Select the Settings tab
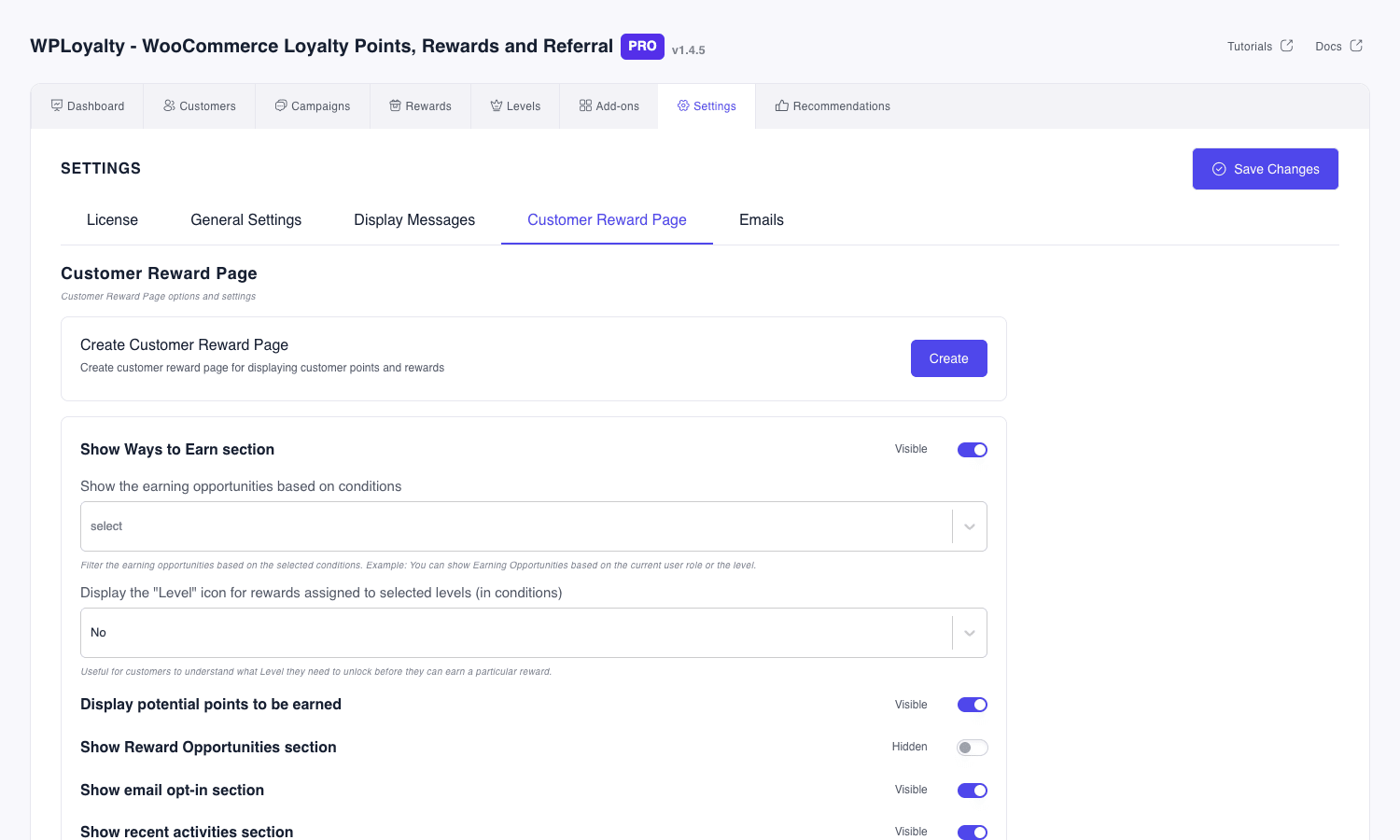The height and width of the screenshot is (840, 1400). point(707,106)
